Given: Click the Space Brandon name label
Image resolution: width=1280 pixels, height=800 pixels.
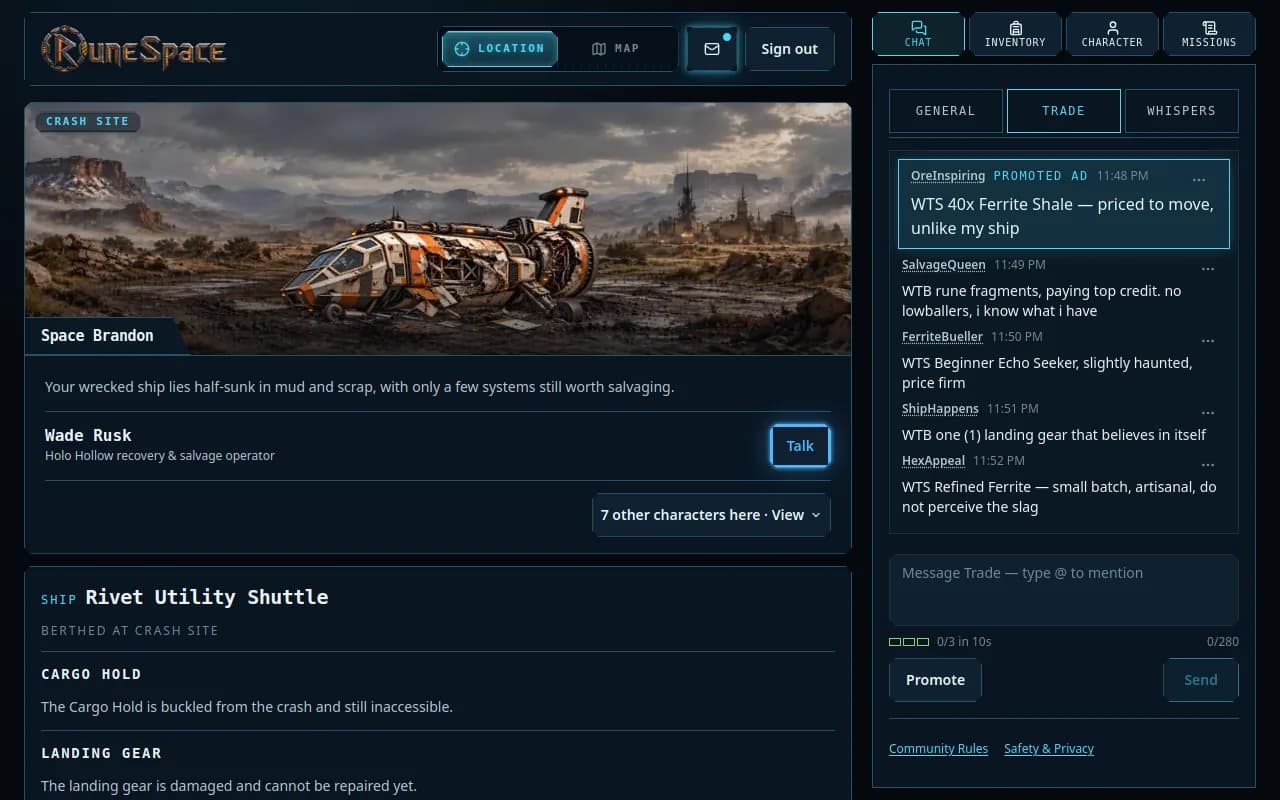Looking at the screenshot, I should tap(97, 336).
